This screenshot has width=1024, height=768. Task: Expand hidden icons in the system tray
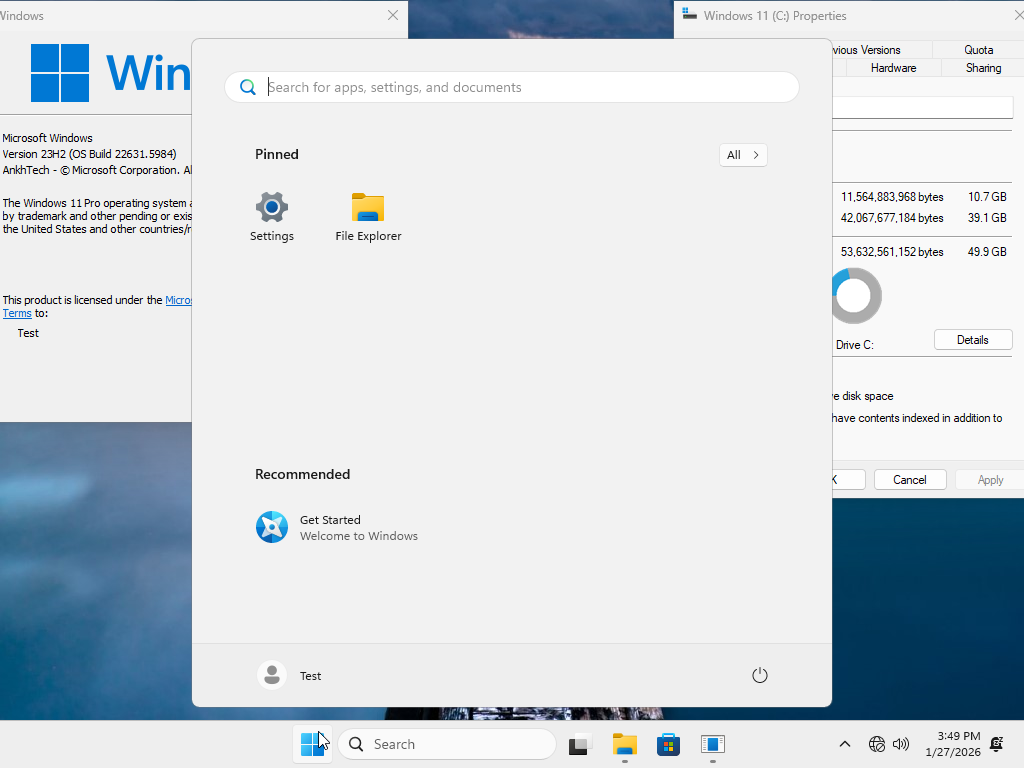click(845, 744)
